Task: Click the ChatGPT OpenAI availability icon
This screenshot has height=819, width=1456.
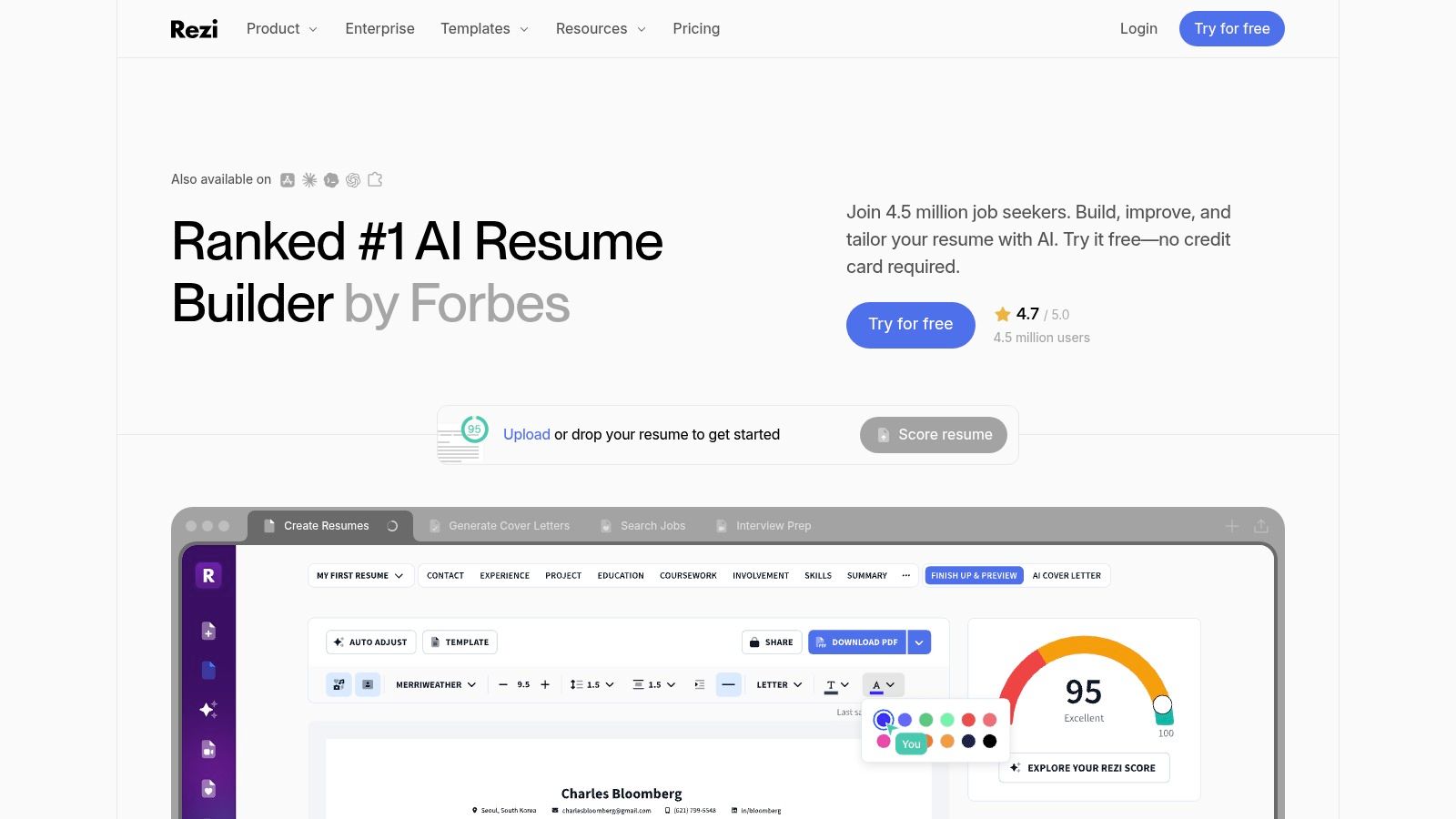Action: point(353,180)
